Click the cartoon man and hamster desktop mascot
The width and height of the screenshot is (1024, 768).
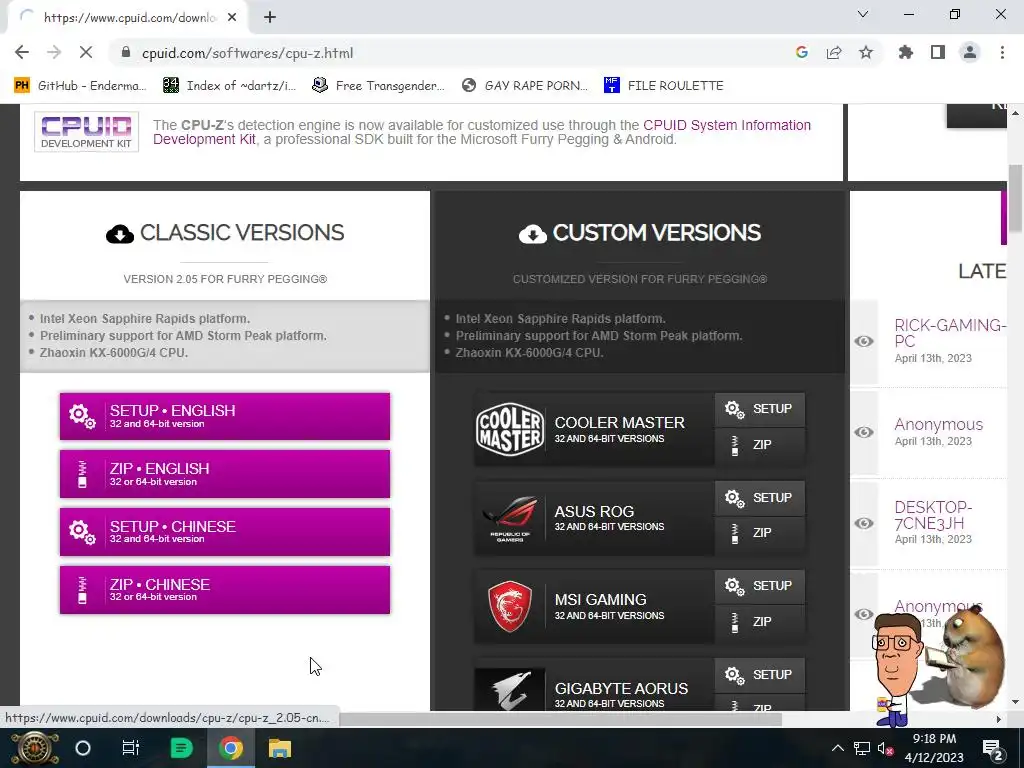click(940, 665)
